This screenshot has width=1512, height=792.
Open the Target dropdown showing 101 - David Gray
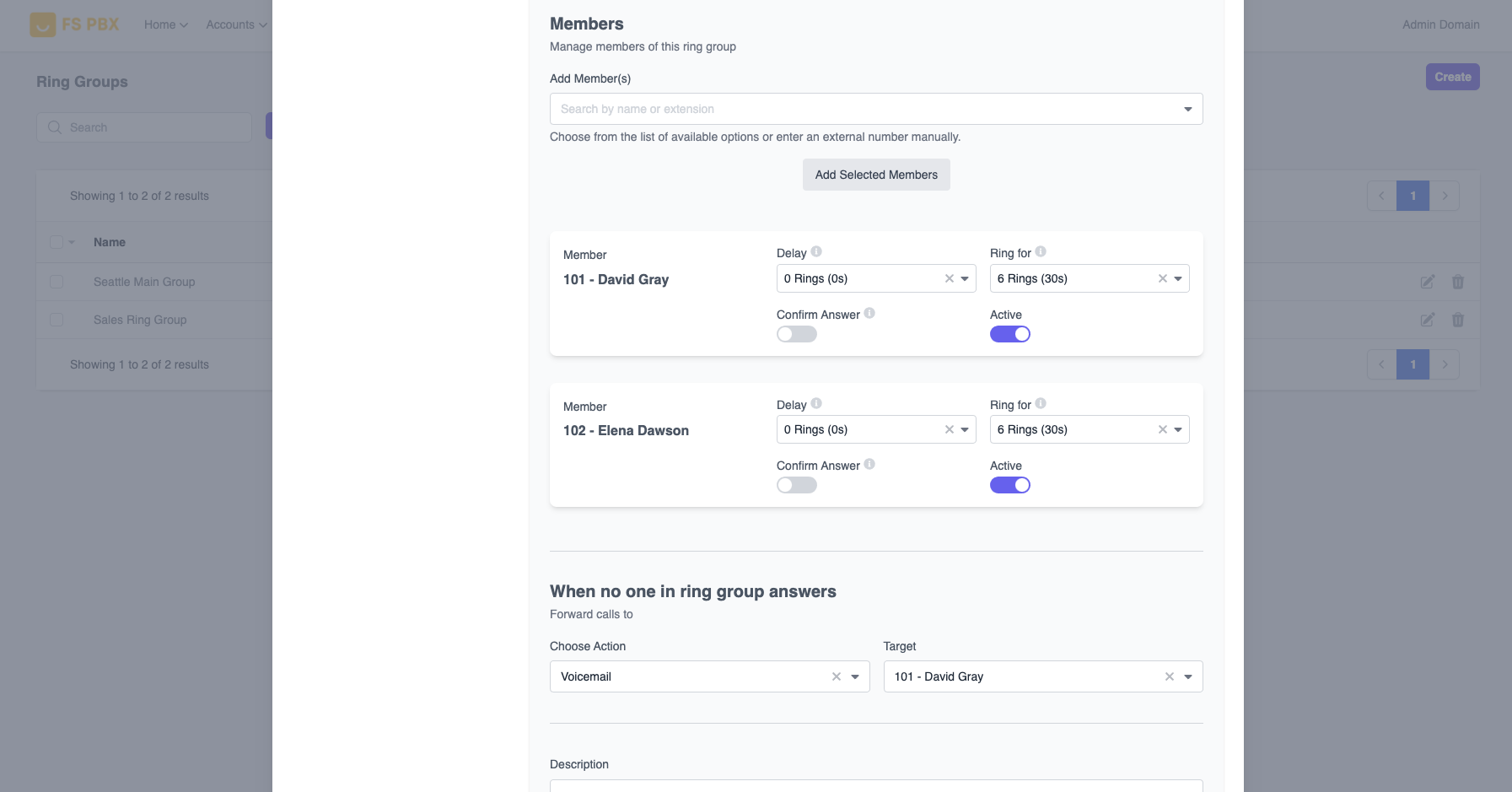click(1187, 676)
